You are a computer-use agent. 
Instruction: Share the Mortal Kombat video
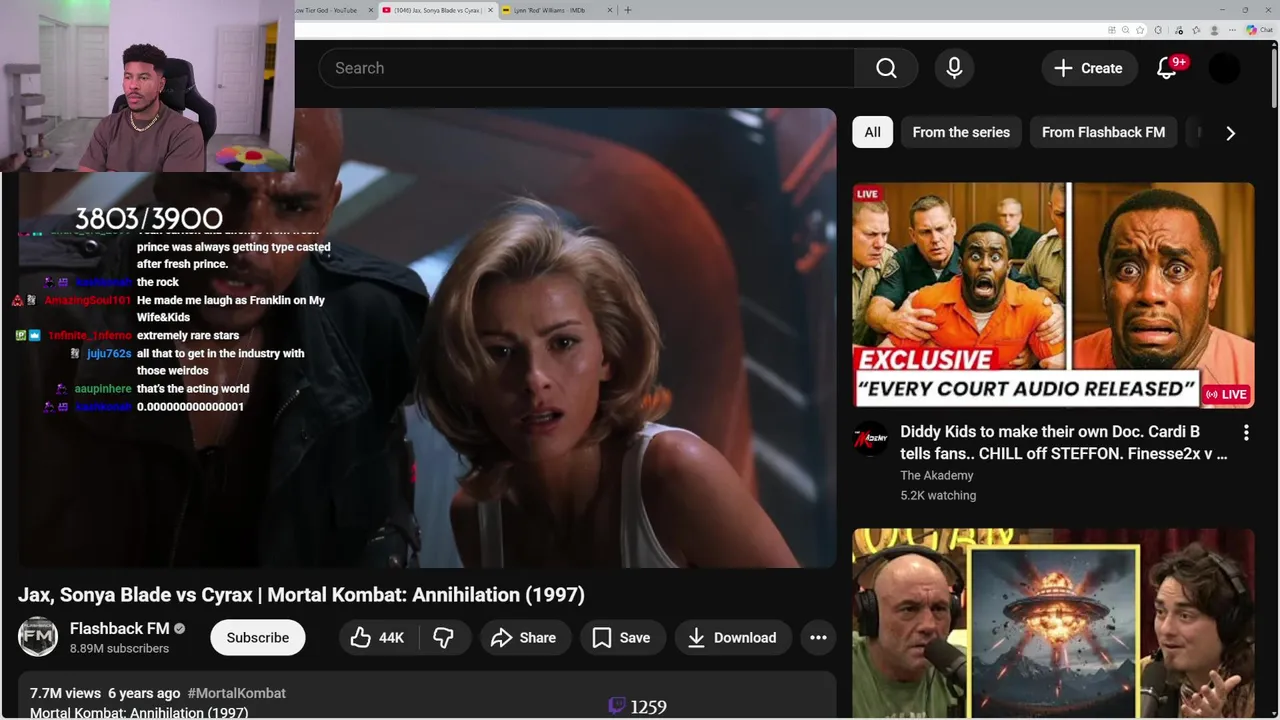point(524,638)
